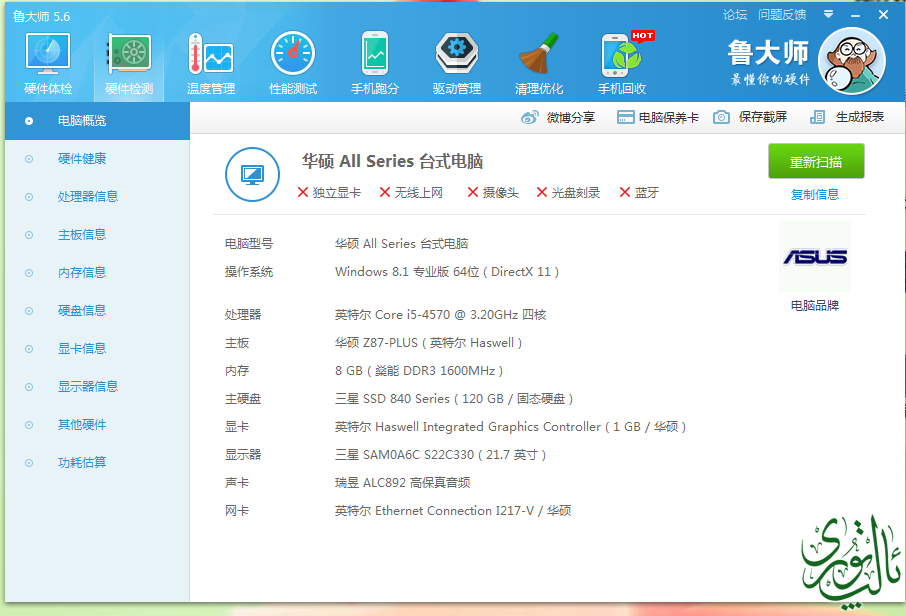Click the green 重新扫描 rescan button
906x616 pixels.
[816, 162]
